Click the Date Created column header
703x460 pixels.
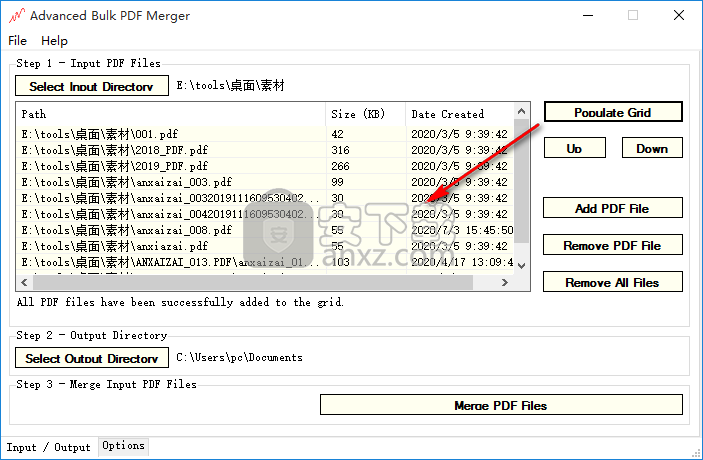(460, 114)
